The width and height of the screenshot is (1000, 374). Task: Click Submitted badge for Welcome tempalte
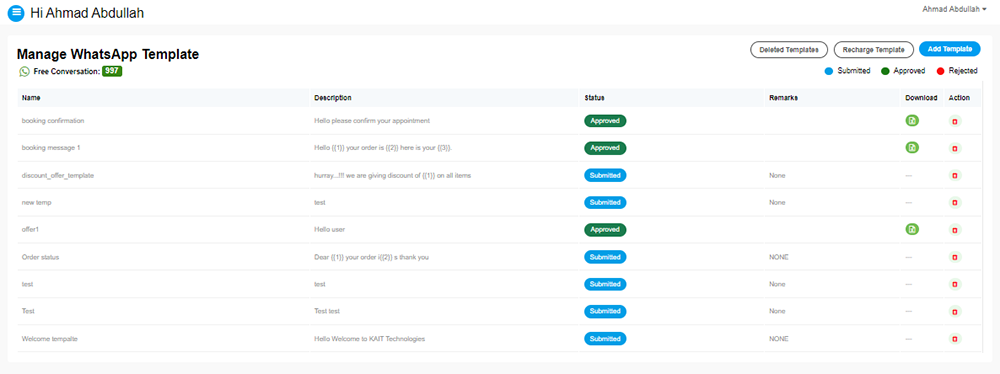click(605, 338)
